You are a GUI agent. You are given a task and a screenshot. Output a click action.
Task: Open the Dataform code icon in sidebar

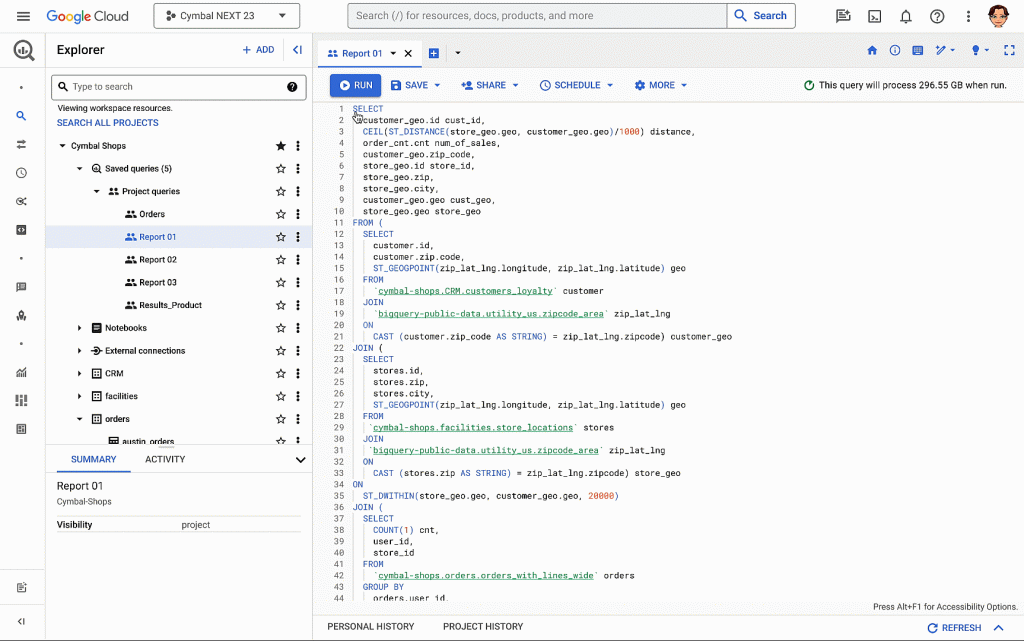(22, 230)
